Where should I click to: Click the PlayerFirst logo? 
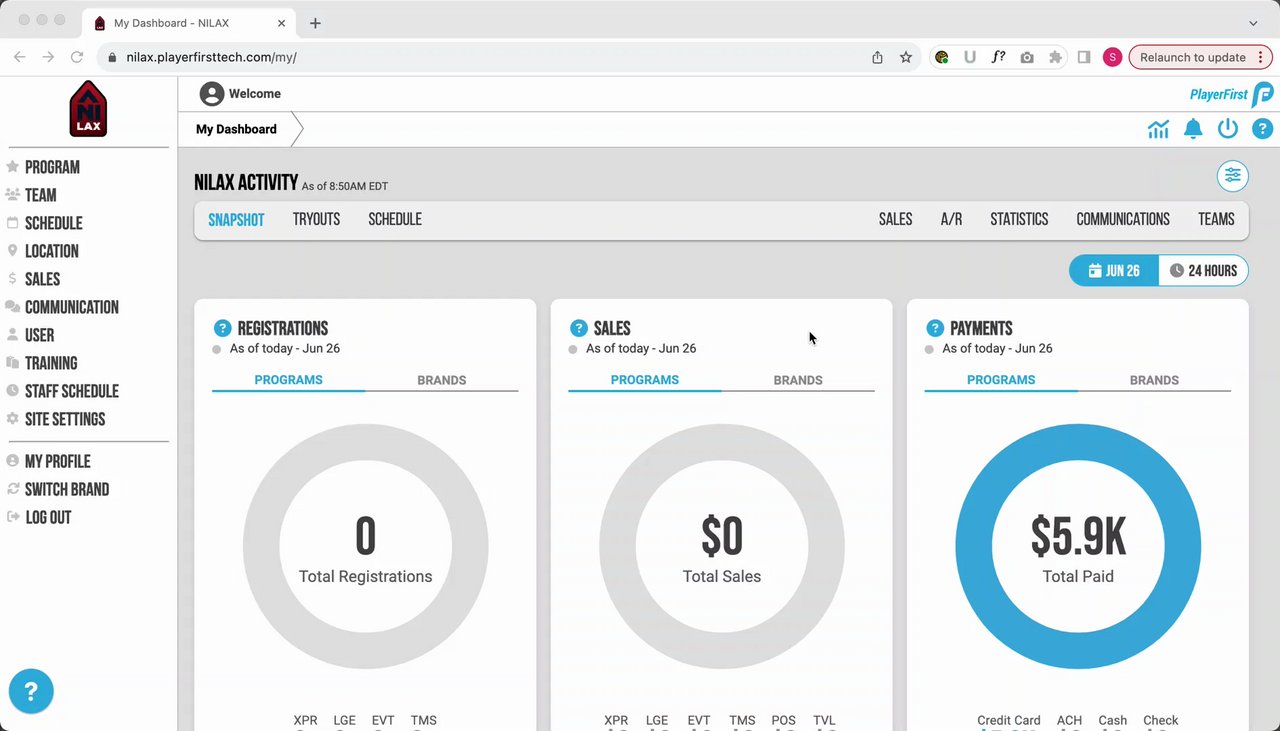pos(1231,94)
